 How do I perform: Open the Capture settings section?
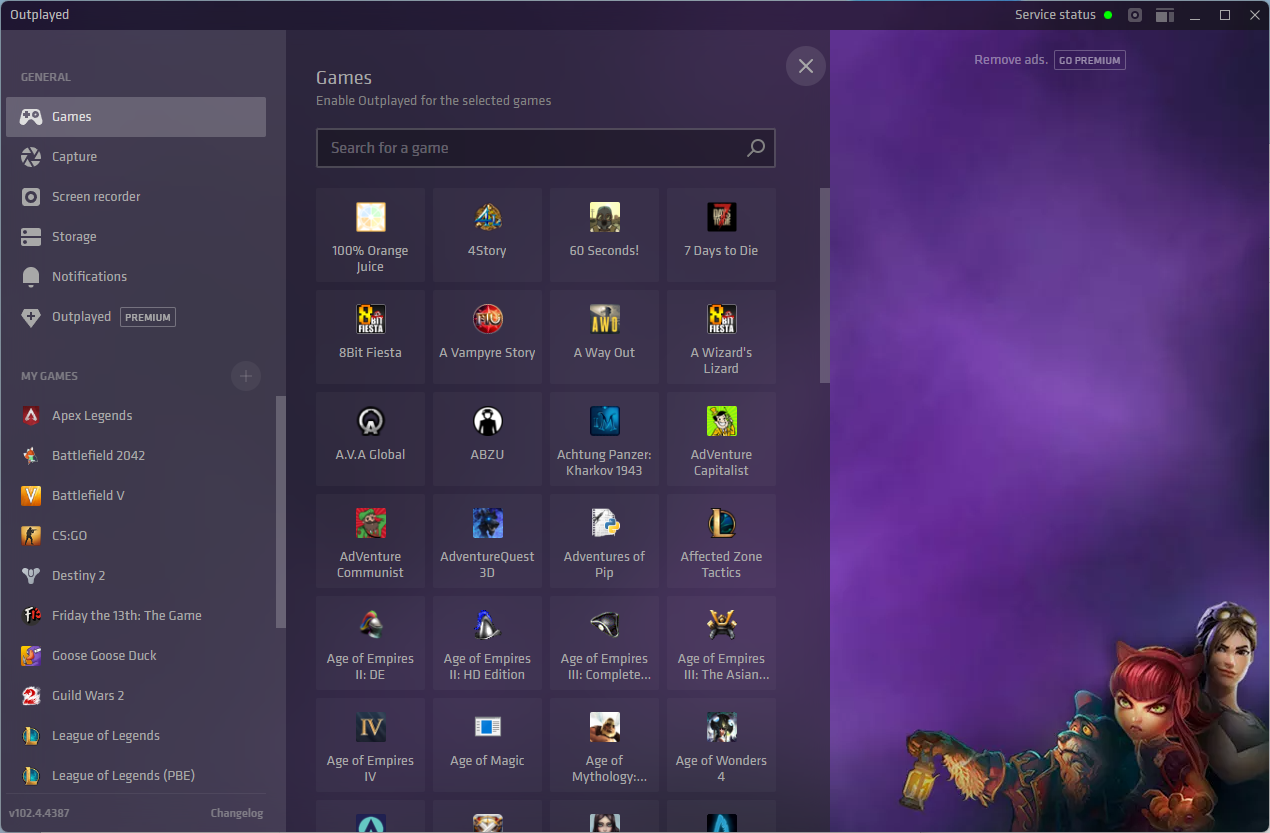(136, 157)
